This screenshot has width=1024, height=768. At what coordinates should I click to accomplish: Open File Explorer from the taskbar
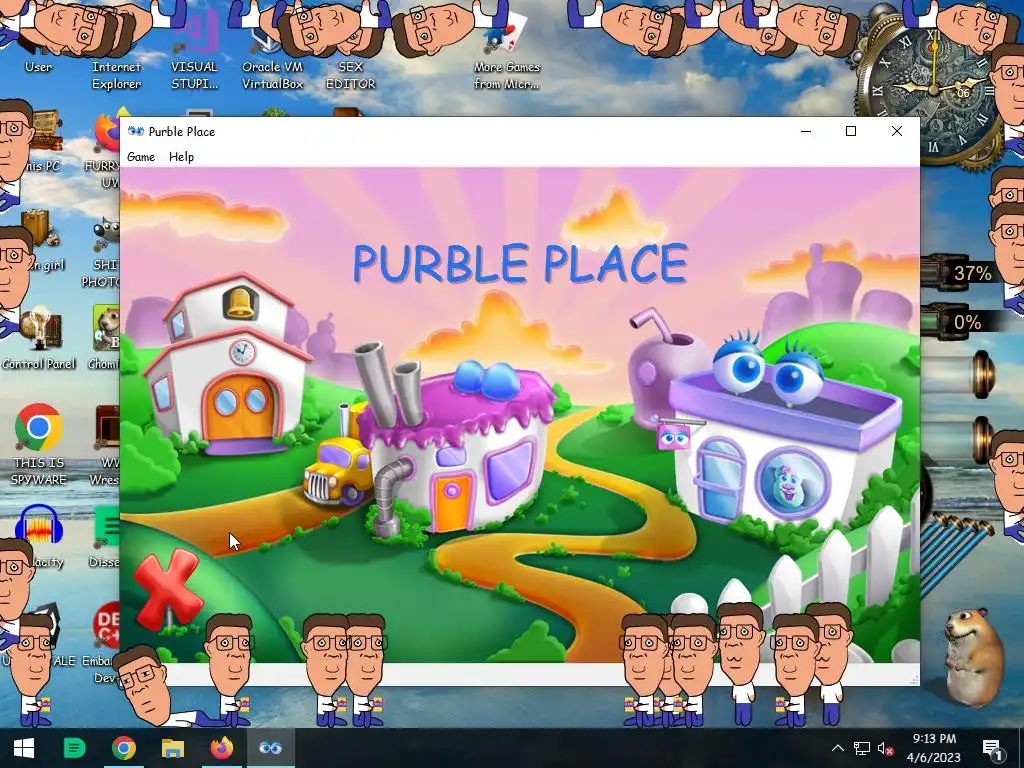coord(172,748)
